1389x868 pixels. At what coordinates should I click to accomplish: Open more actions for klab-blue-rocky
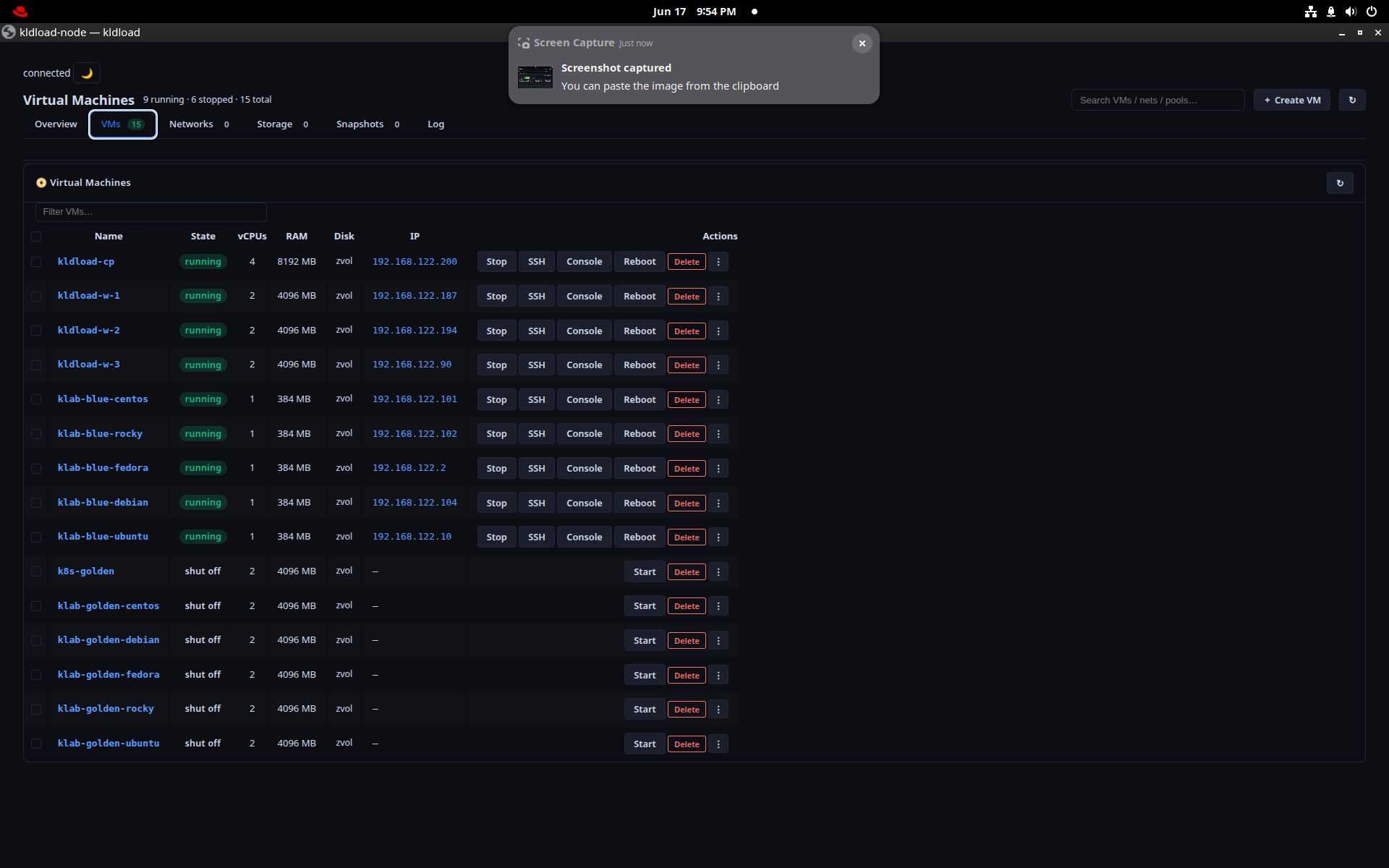[x=718, y=434]
